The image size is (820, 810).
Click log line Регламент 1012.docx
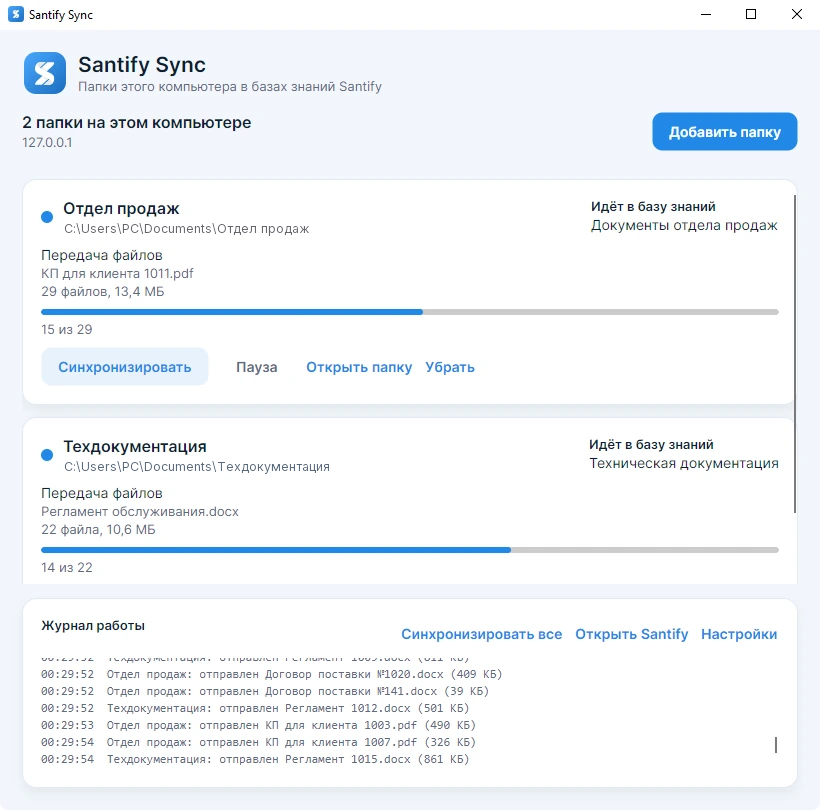(x=255, y=709)
